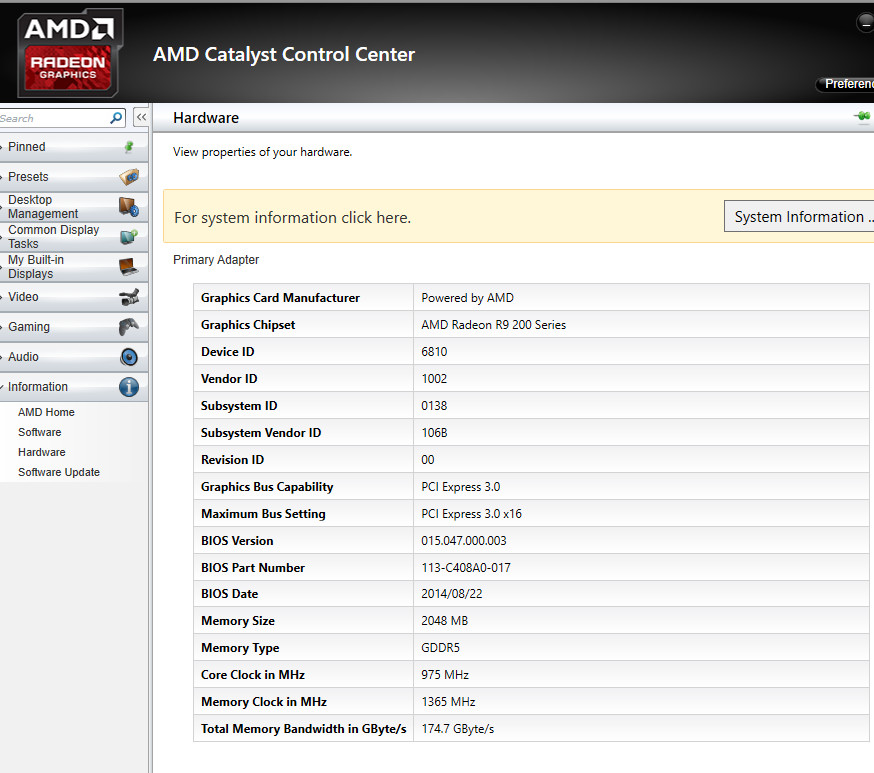Expand the Audio section

74,357
